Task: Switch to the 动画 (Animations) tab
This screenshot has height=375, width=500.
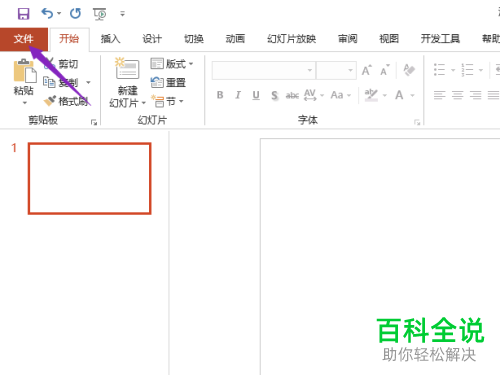Action: pyautogui.click(x=235, y=39)
